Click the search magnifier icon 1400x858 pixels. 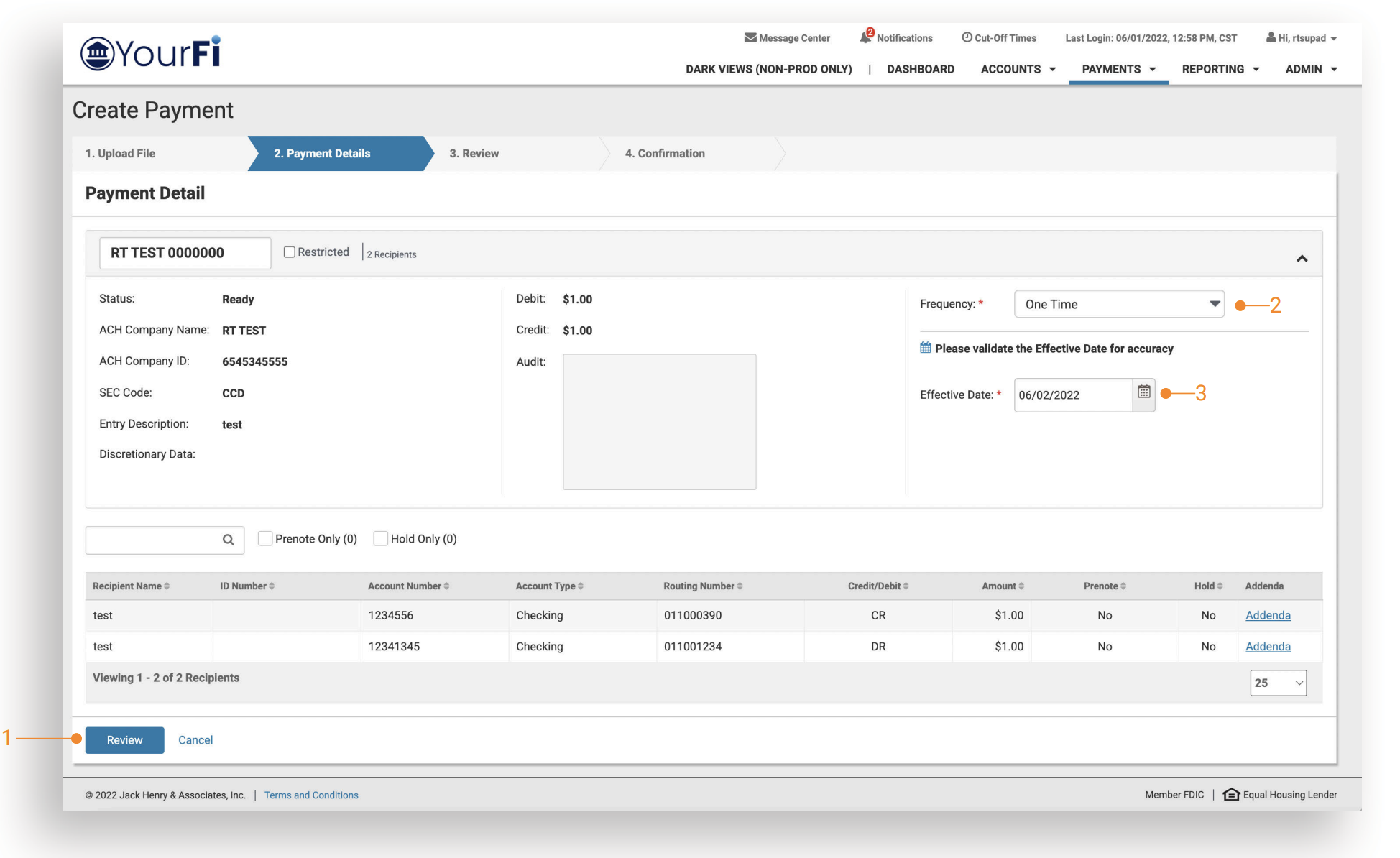[229, 540]
